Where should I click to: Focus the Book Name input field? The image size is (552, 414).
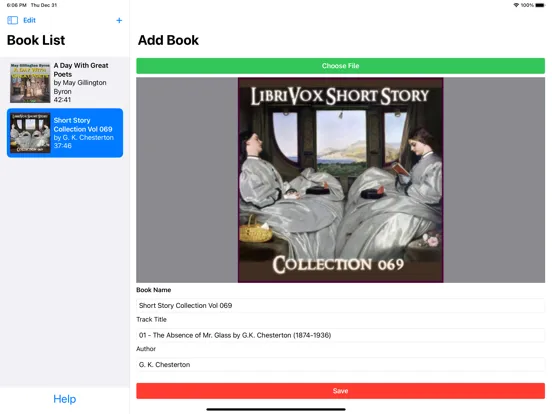340,306
